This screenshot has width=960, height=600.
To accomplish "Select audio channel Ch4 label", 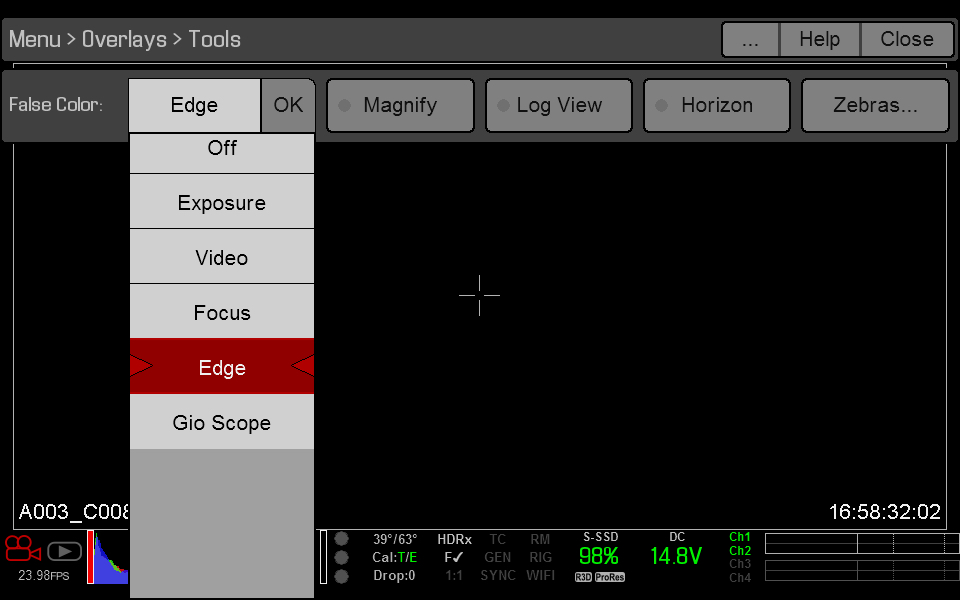I will coord(740,577).
